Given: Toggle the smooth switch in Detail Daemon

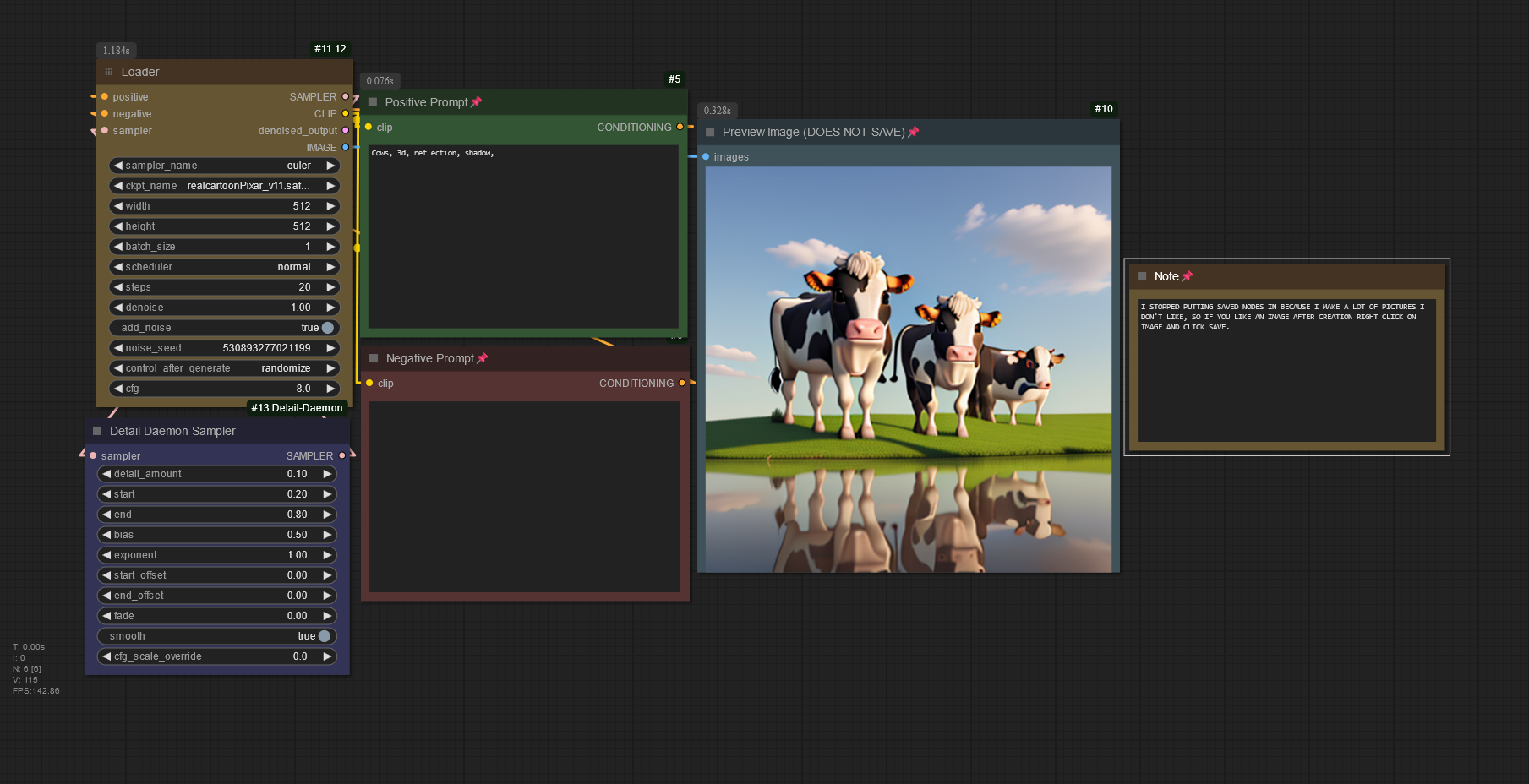Looking at the screenshot, I should 324,636.
